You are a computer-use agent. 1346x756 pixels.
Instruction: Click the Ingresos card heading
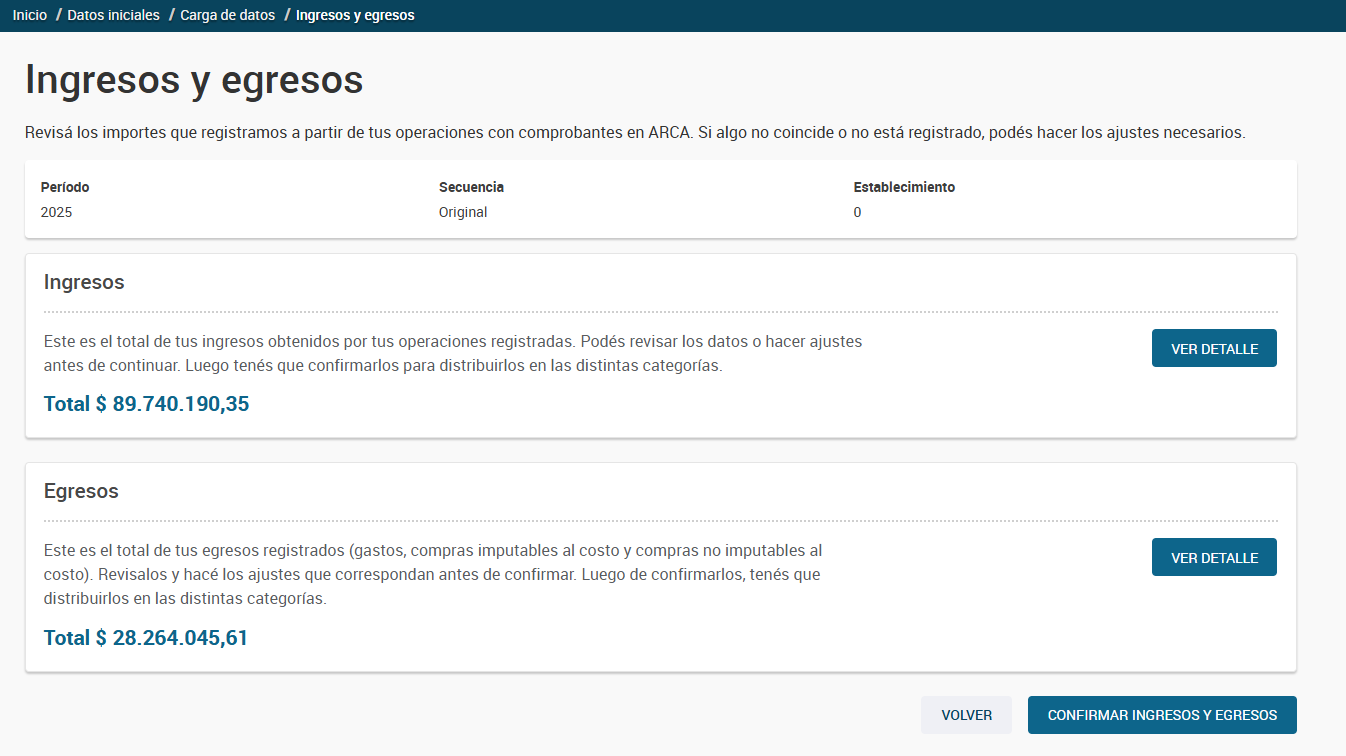(x=84, y=282)
